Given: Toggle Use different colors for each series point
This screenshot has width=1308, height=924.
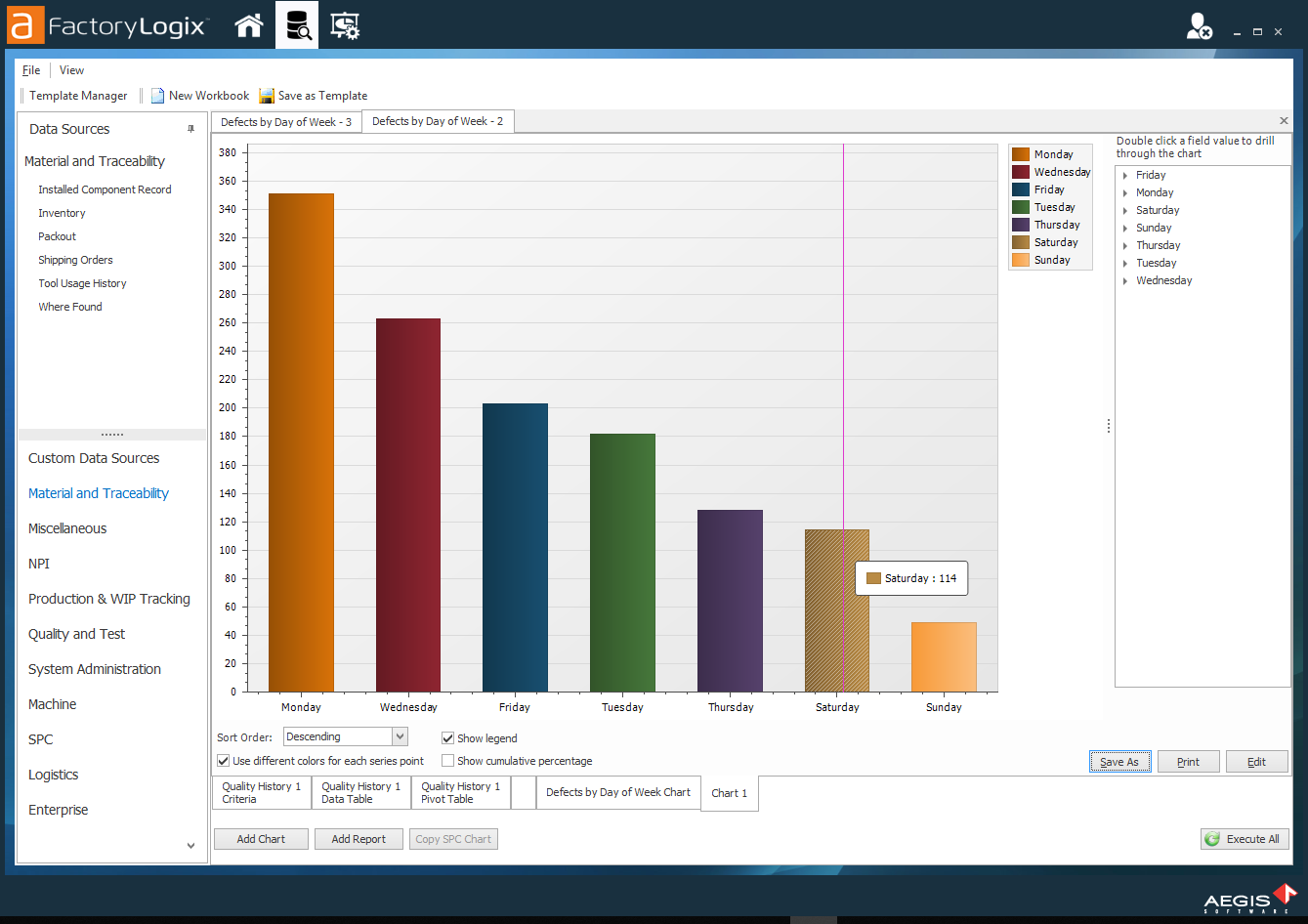Looking at the screenshot, I should coord(224,761).
